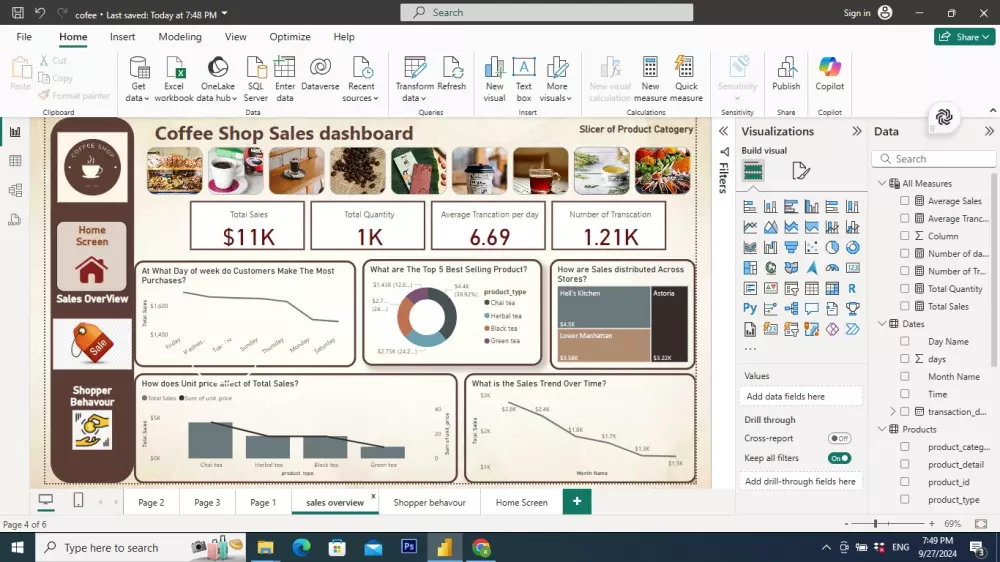Screen dimensions: 1000x562
Task: Turn on the Cross-report toggle
Action: tap(839, 438)
